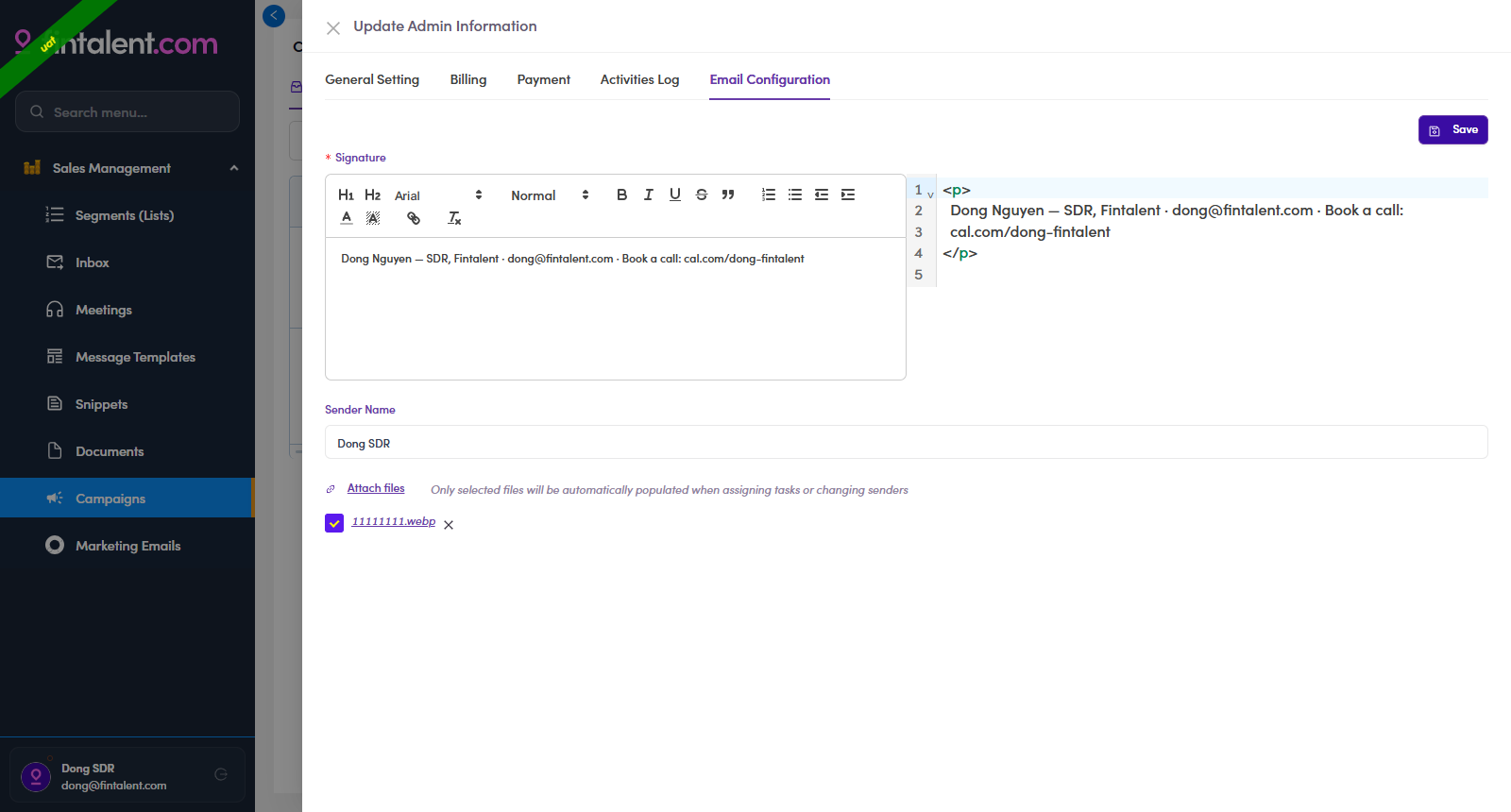Click the Attach files link
1511x812 pixels.
pos(376,488)
